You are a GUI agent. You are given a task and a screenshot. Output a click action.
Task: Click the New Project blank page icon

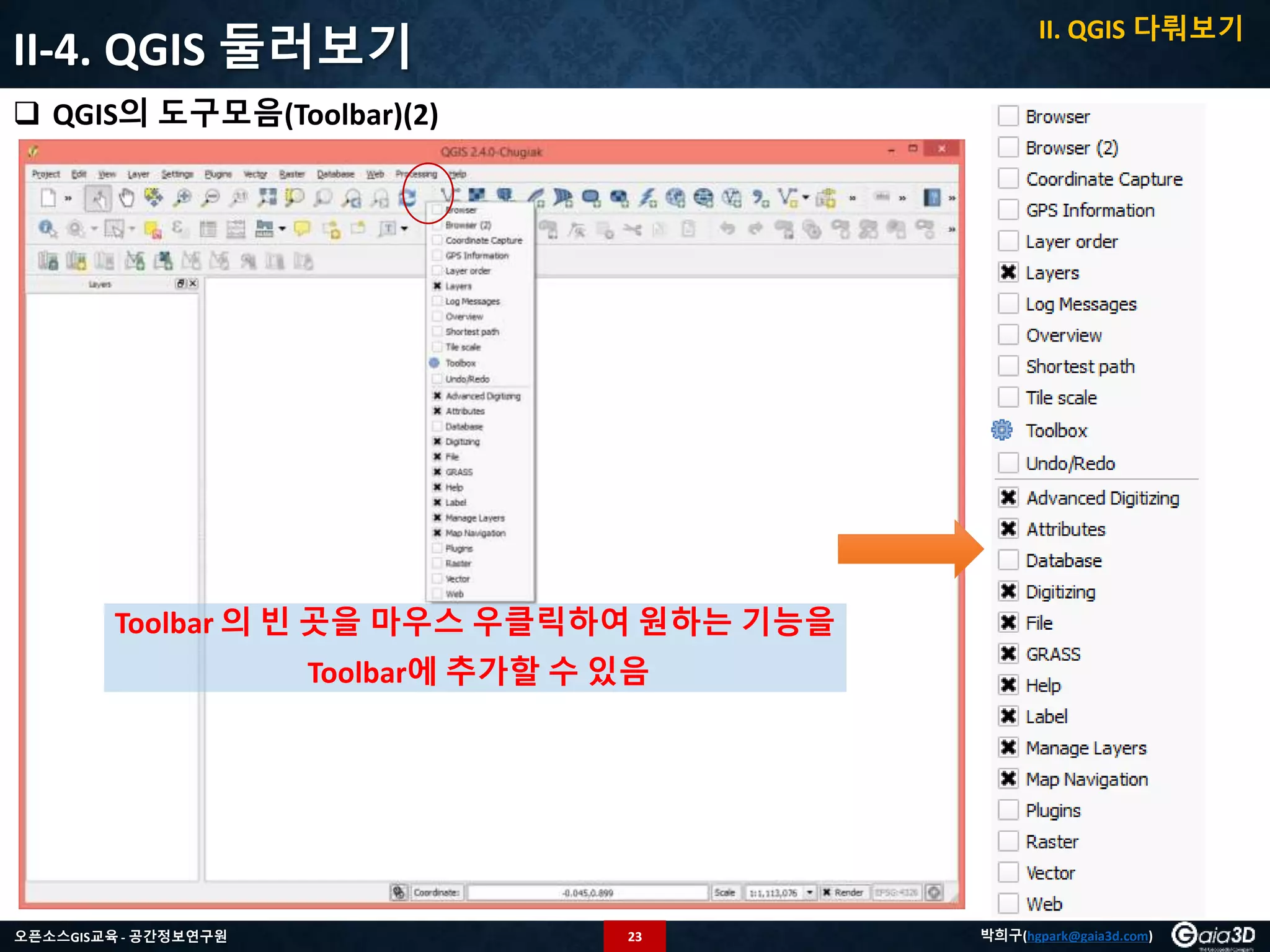click(48, 198)
